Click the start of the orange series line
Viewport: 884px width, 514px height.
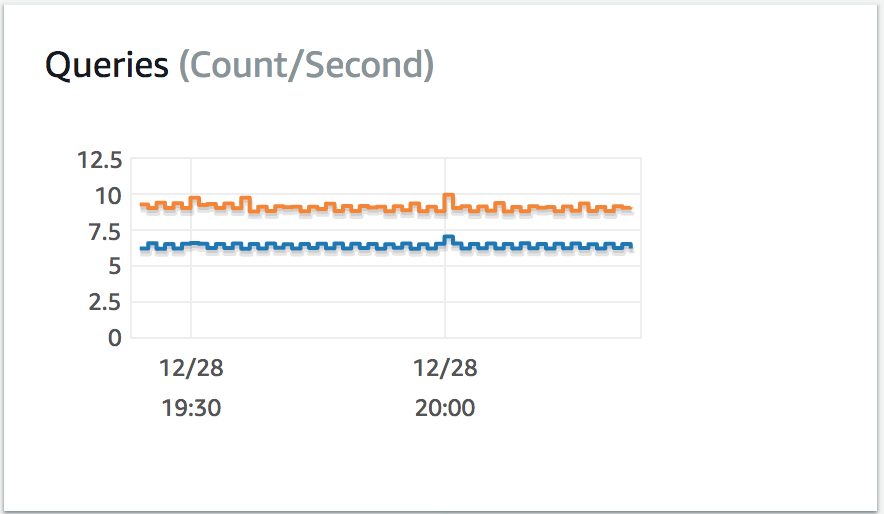[x=142, y=204]
